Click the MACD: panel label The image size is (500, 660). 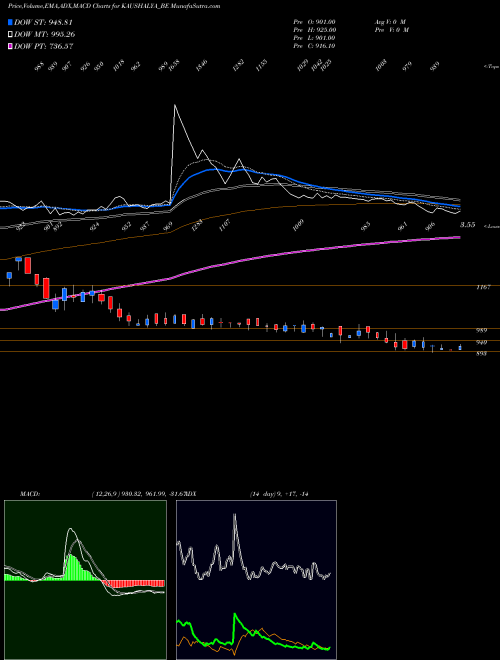click(30, 494)
